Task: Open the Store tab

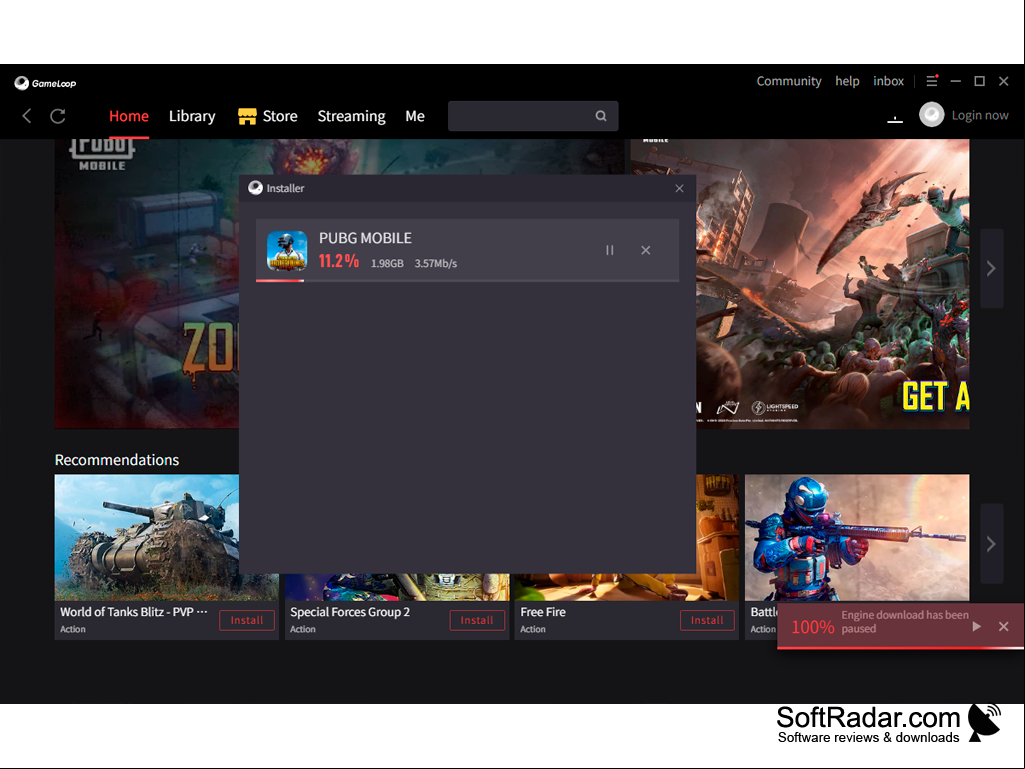Action: [268, 116]
